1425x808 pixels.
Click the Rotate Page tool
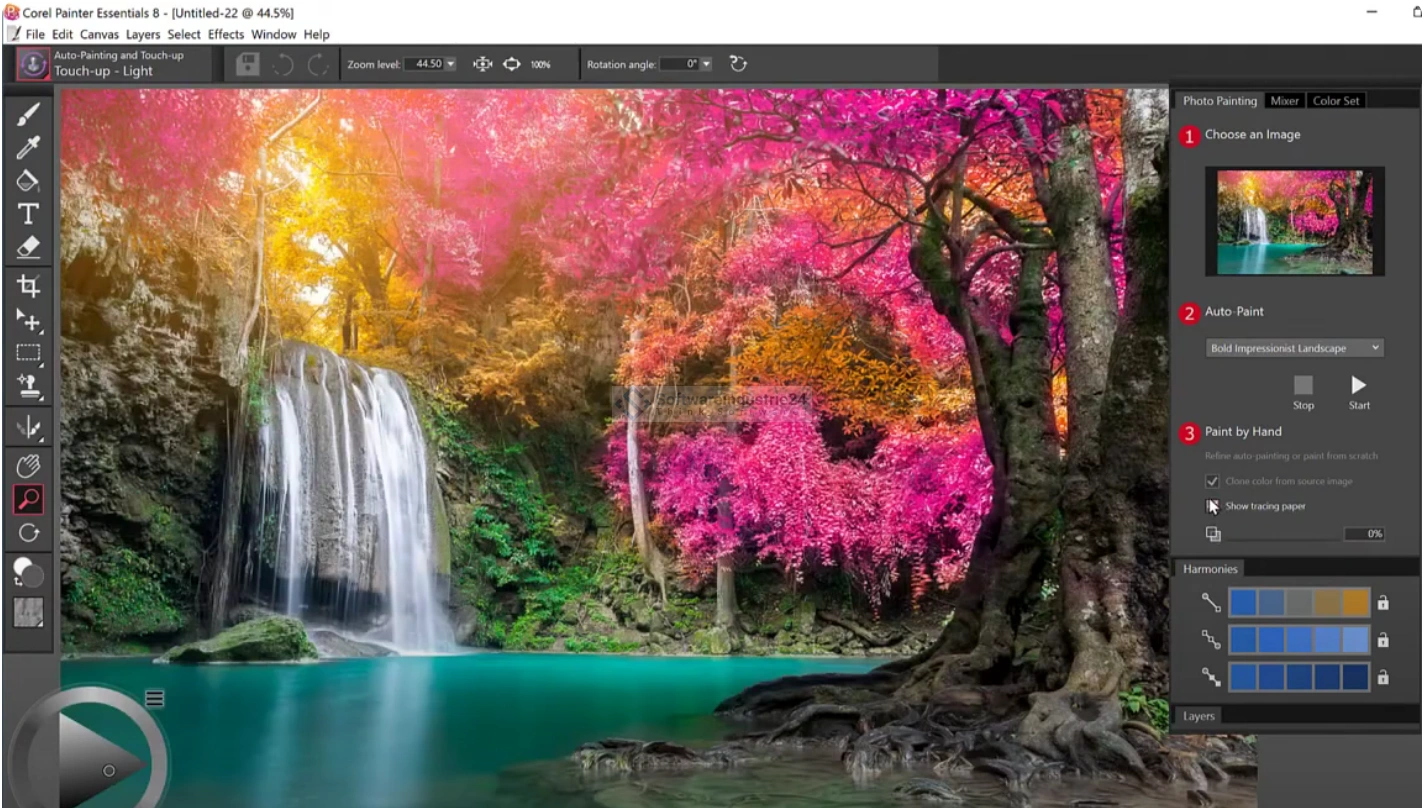28,533
